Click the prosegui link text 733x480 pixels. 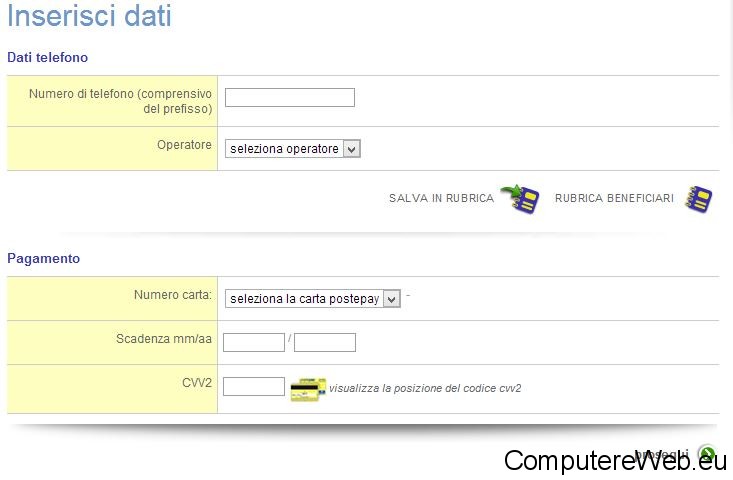pos(662,454)
